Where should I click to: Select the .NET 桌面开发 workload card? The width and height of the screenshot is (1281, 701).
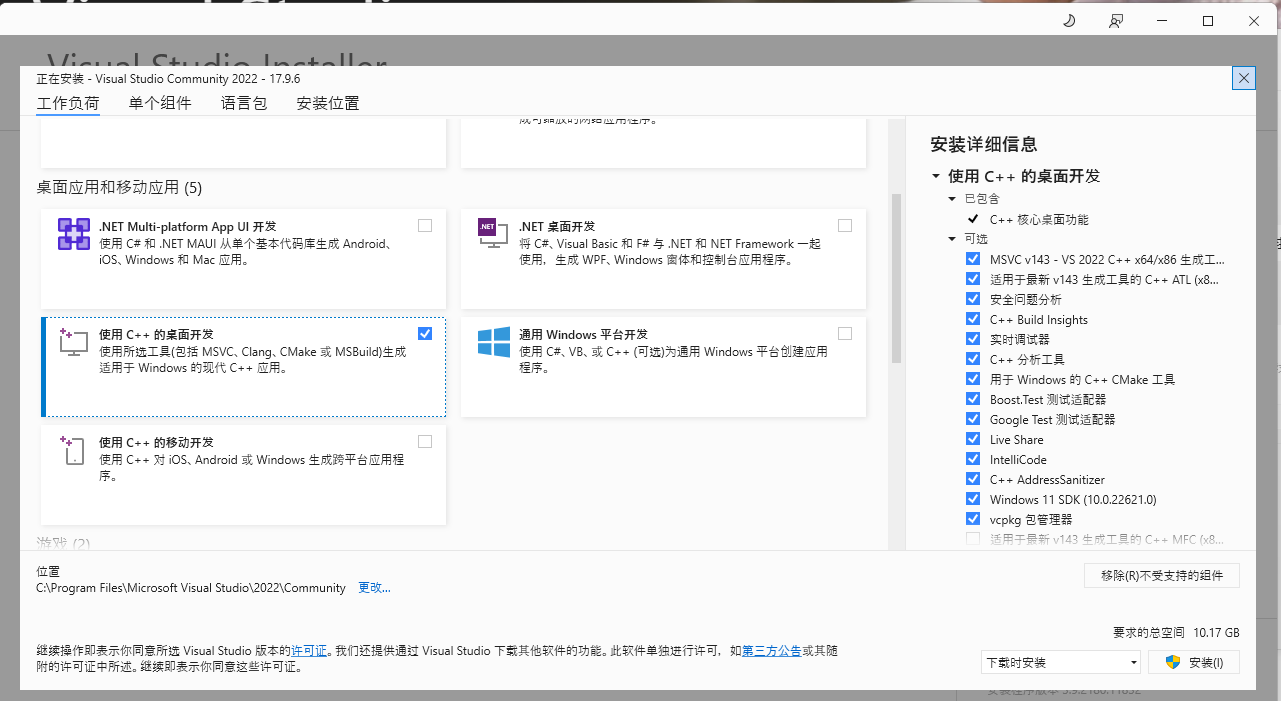click(663, 258)
